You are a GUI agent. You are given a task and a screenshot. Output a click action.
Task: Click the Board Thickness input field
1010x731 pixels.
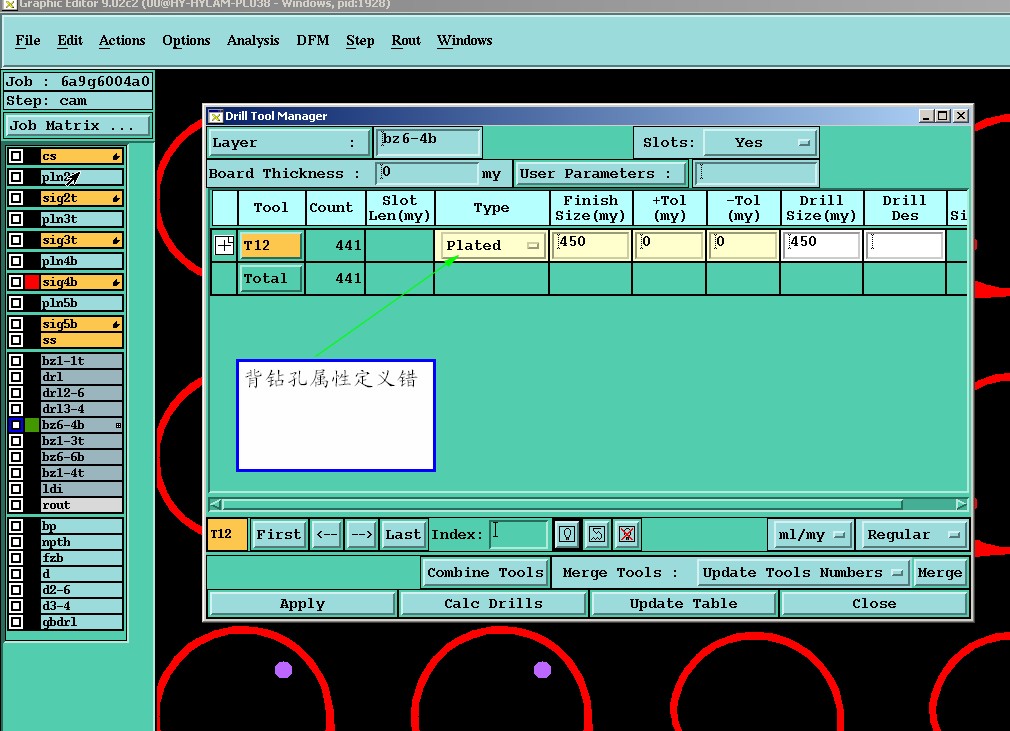pos(427,173)
